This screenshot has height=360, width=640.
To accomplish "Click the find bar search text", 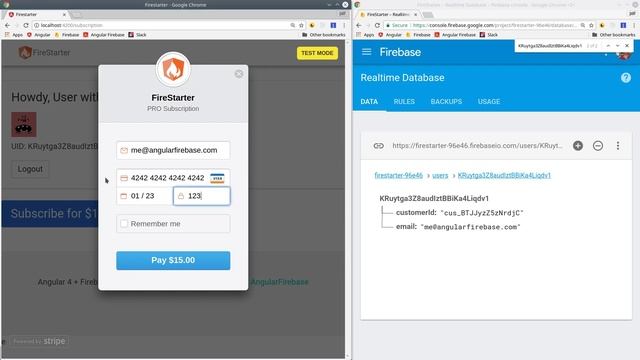I will pos(550,46).
